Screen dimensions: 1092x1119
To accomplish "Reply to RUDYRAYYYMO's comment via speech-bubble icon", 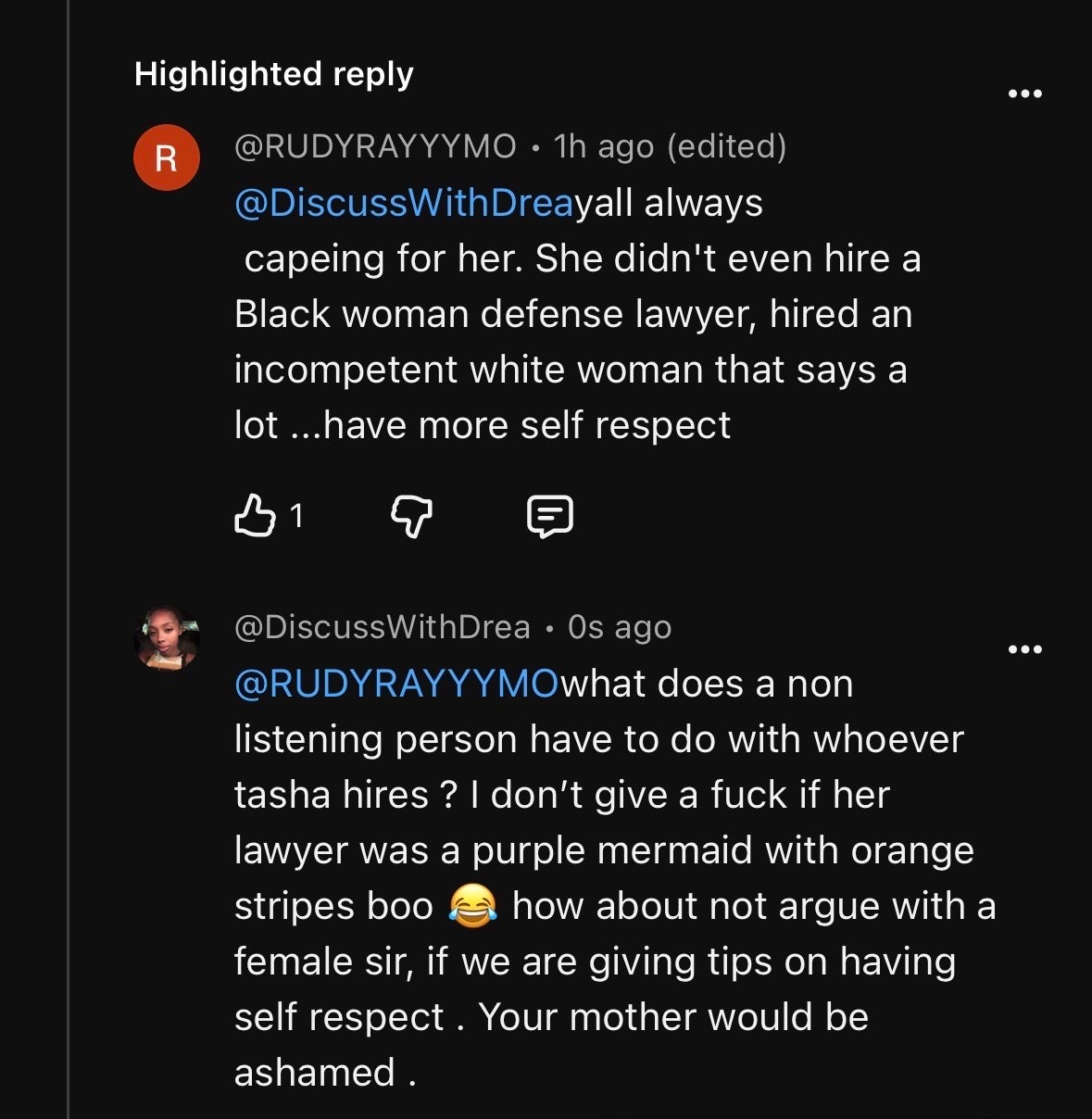I will 549,517.
